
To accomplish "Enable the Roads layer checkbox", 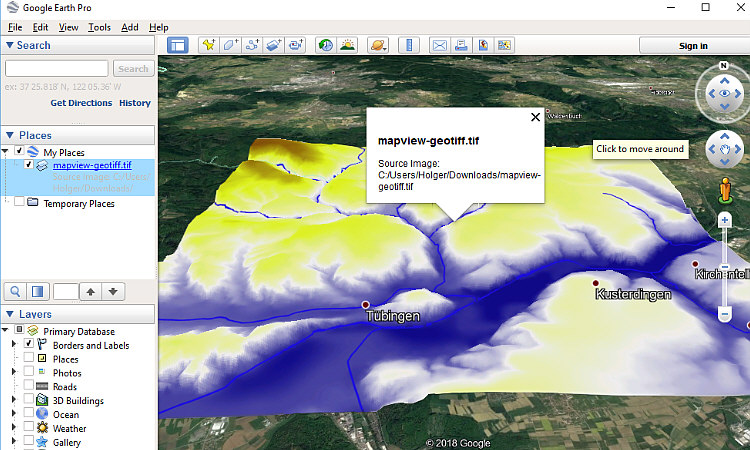I will 29,385.
